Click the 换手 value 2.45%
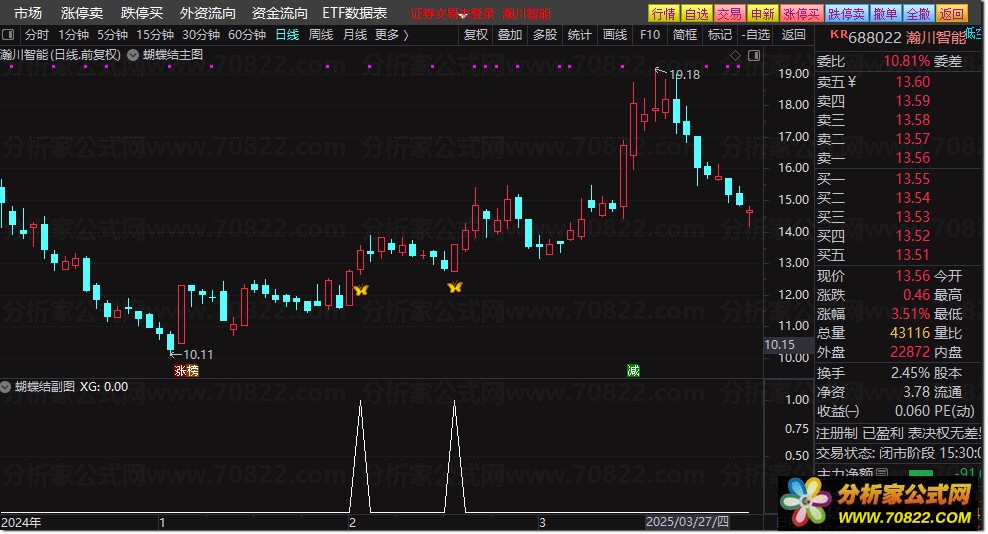Viewport: 988px width, 534px height. click(x=910, y=373)
